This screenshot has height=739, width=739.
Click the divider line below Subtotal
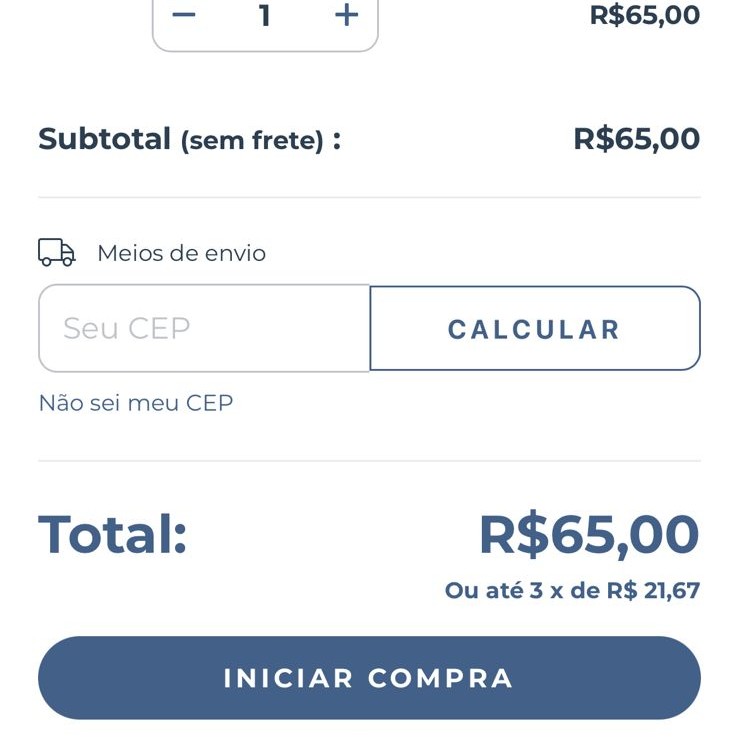[x=369, y=197]
